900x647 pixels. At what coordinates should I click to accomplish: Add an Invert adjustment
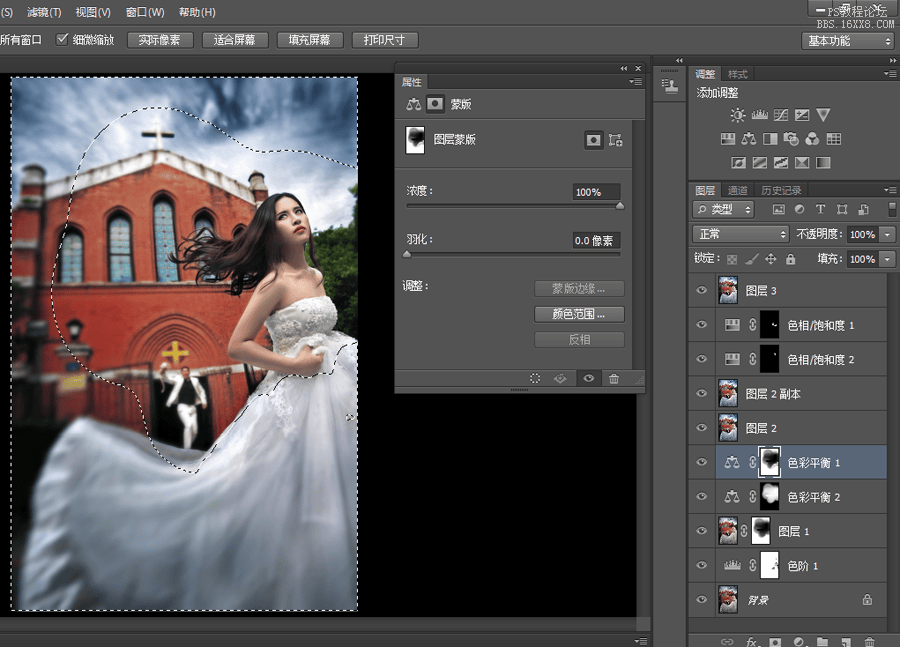click(x=738, y=163)
